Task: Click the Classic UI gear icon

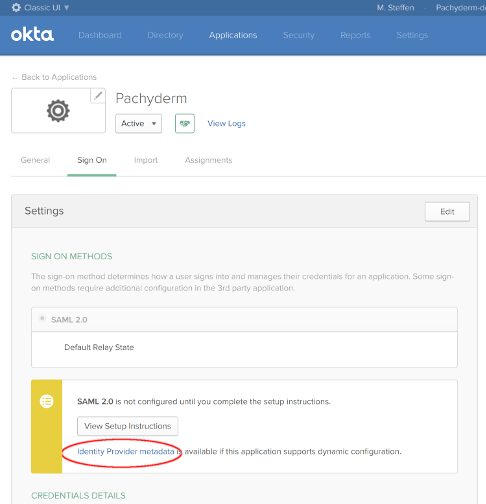Action: coord(16,7)
